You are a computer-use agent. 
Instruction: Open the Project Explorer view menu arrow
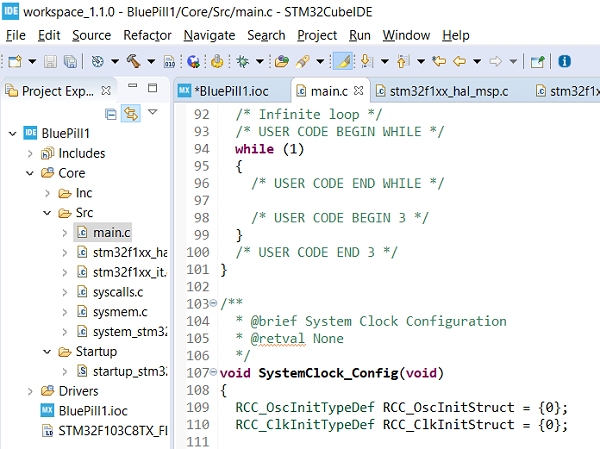[x=153, y=112]
